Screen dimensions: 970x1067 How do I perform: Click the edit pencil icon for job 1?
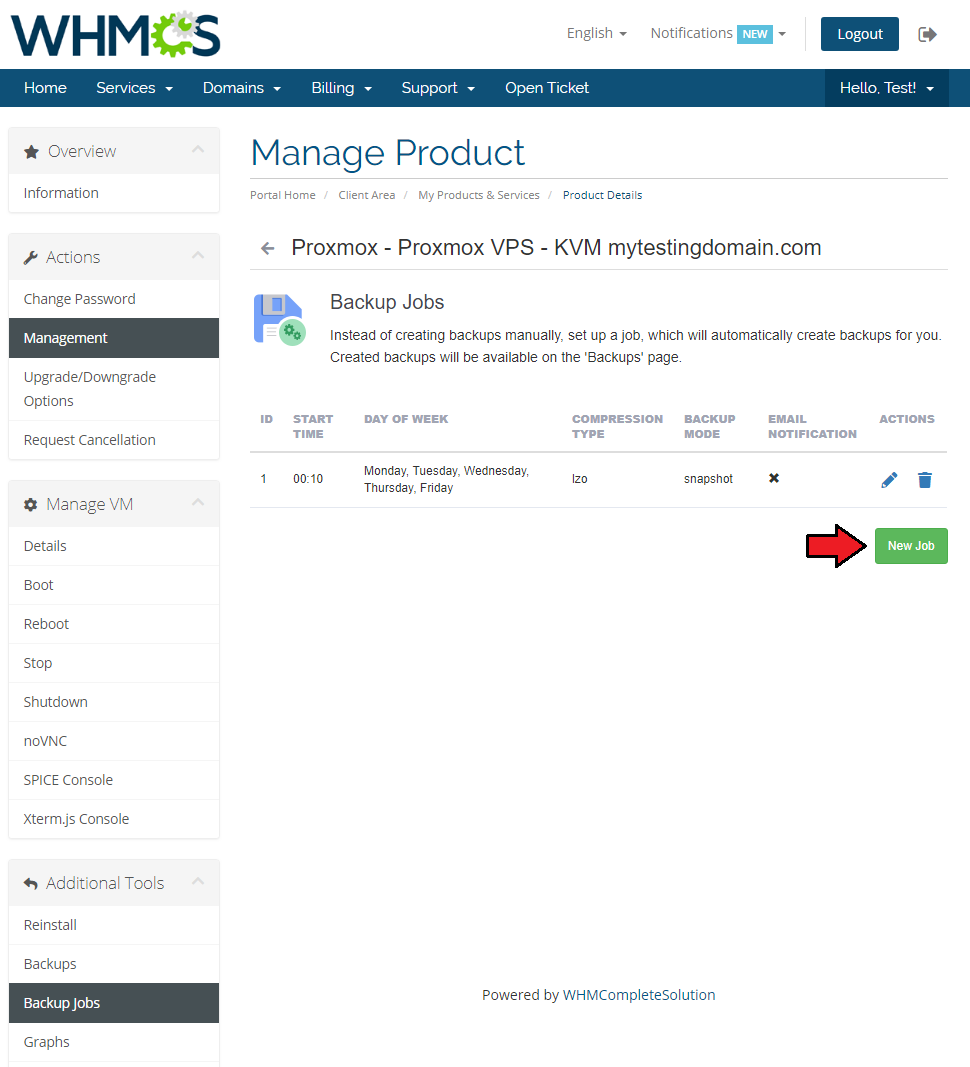click(889, 480)
